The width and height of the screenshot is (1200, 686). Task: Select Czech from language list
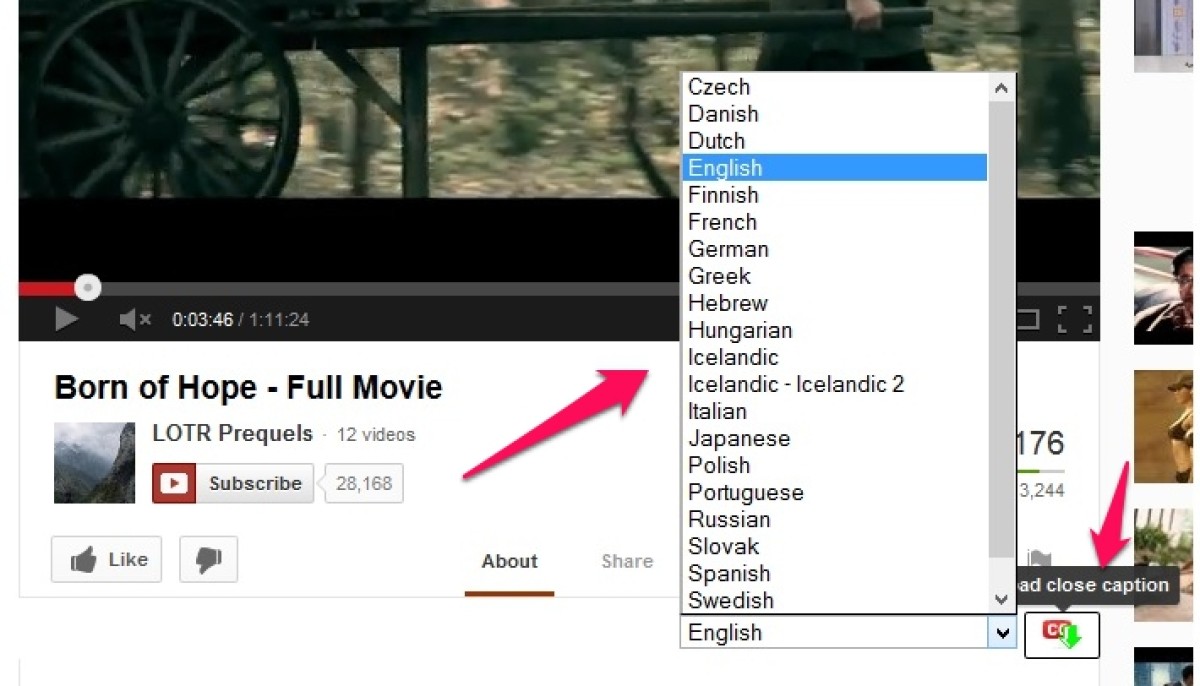tap(834, 87)
